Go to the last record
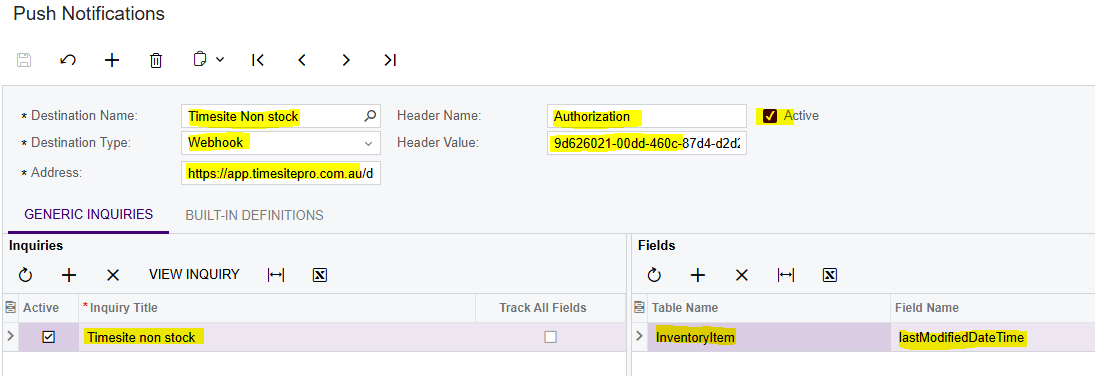 [x=390, y=60]
